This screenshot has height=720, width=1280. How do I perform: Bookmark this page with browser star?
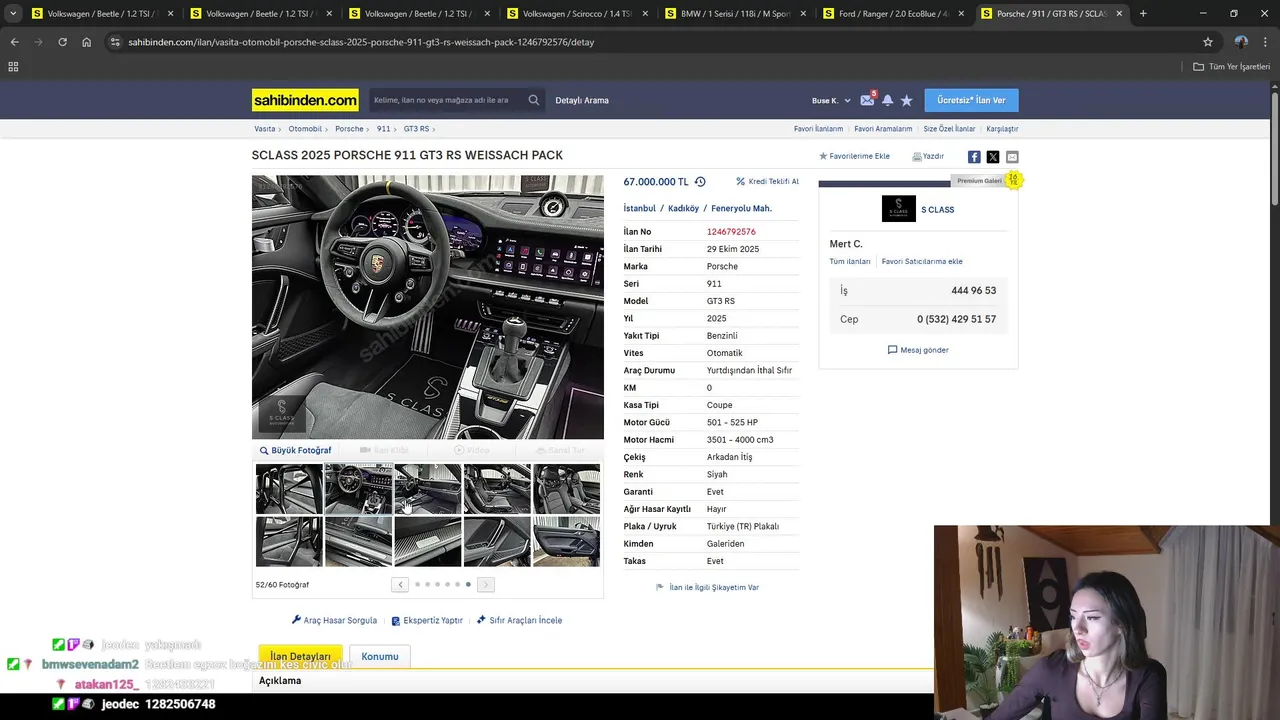[1208, 42]
